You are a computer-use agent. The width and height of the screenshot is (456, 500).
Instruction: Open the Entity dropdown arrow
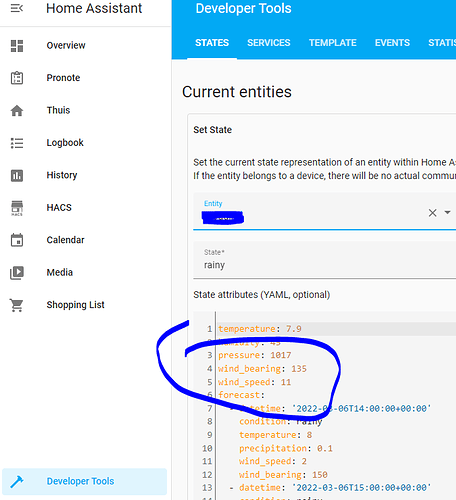[x=448, y=212]
